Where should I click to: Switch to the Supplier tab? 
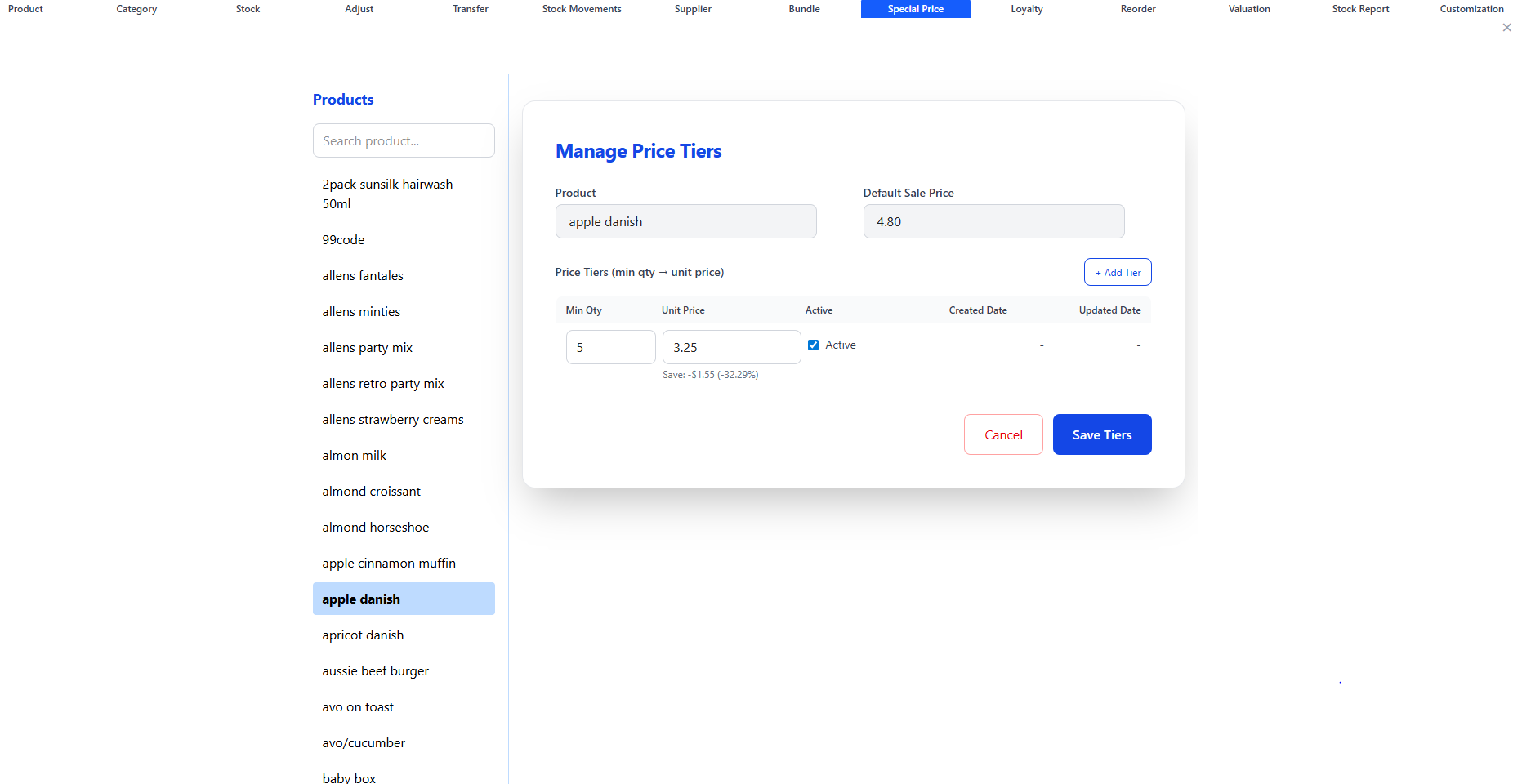tap(693, 9)
